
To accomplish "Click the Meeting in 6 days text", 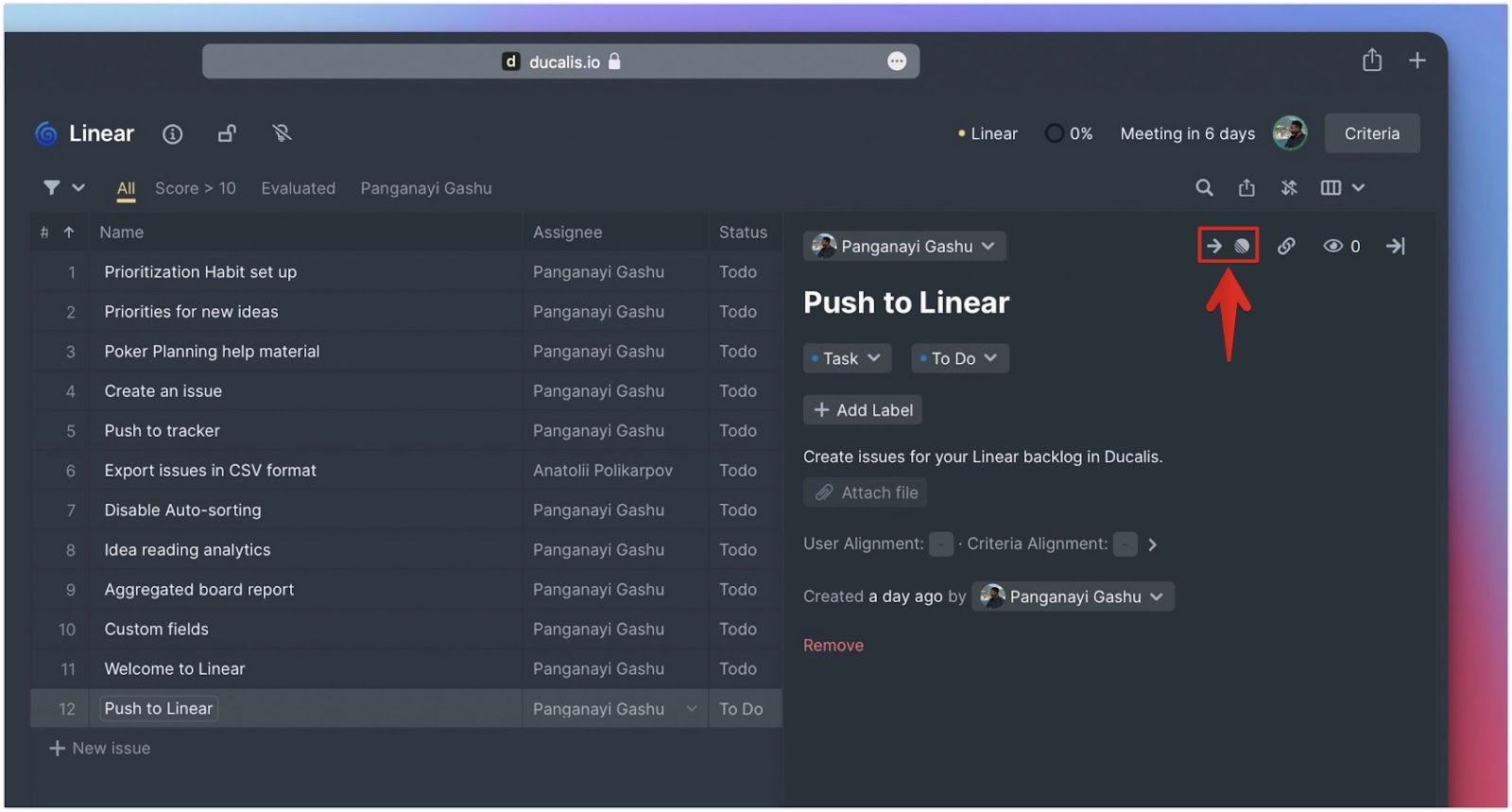I will click(1188, 133).
